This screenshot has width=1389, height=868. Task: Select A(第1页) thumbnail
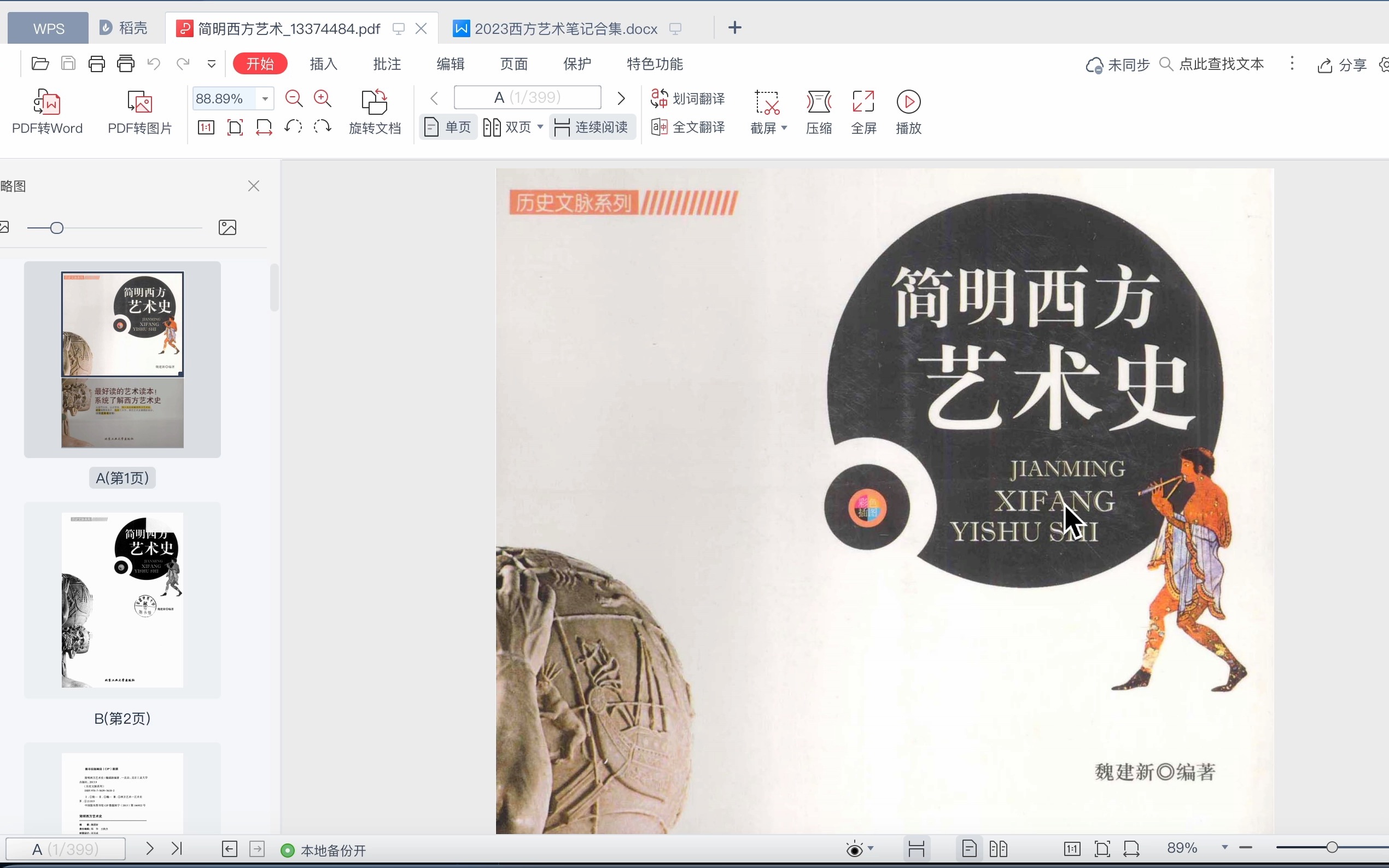pyautogui.click(x=122, y=360)
